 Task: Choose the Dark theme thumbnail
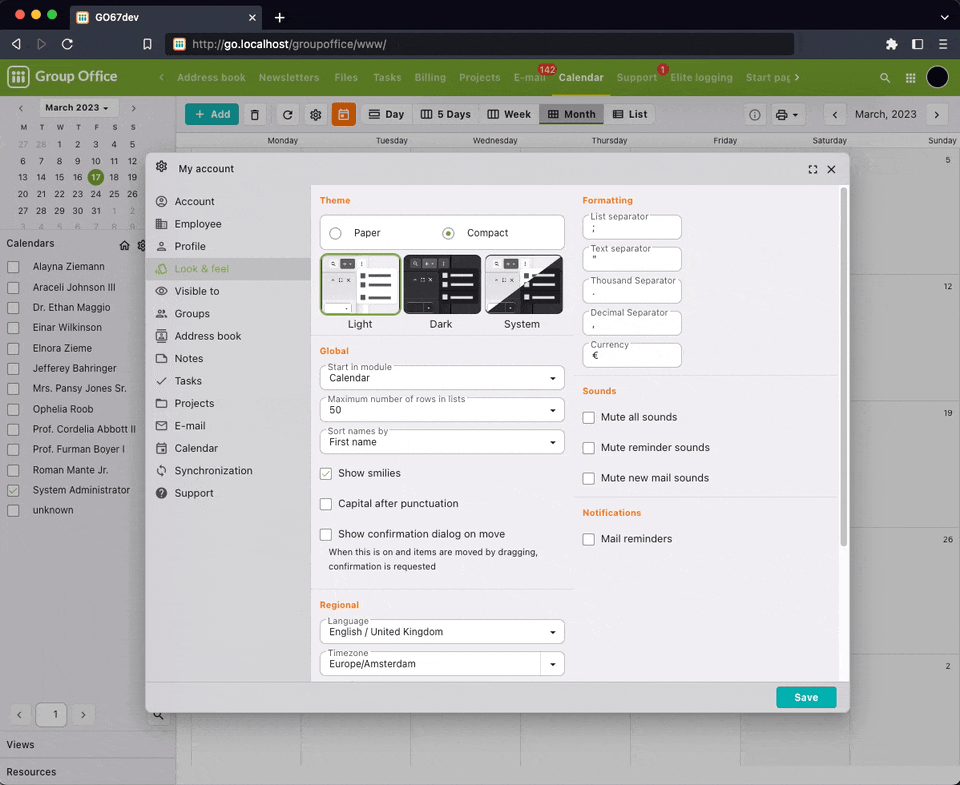click(441, 285)
